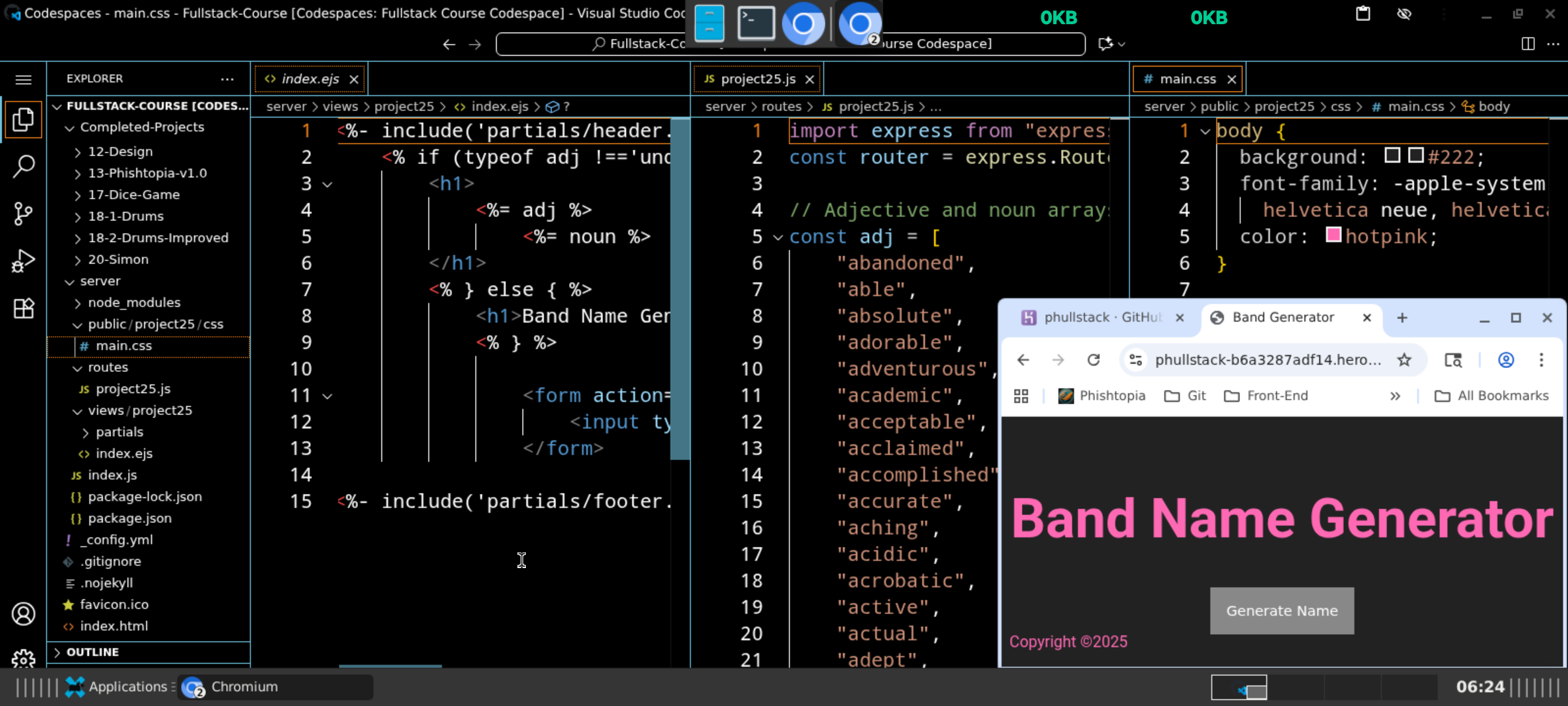The image size is (1568, 706).
Task: Fold the body rule in main.css
Action: tap(1205, 131)
